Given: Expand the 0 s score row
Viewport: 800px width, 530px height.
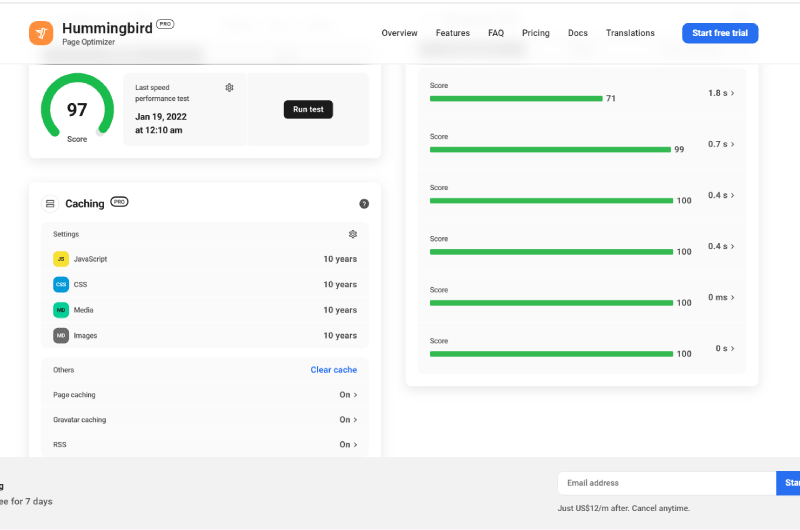Looking at the screenshot, I should click(x=725, y=348).
